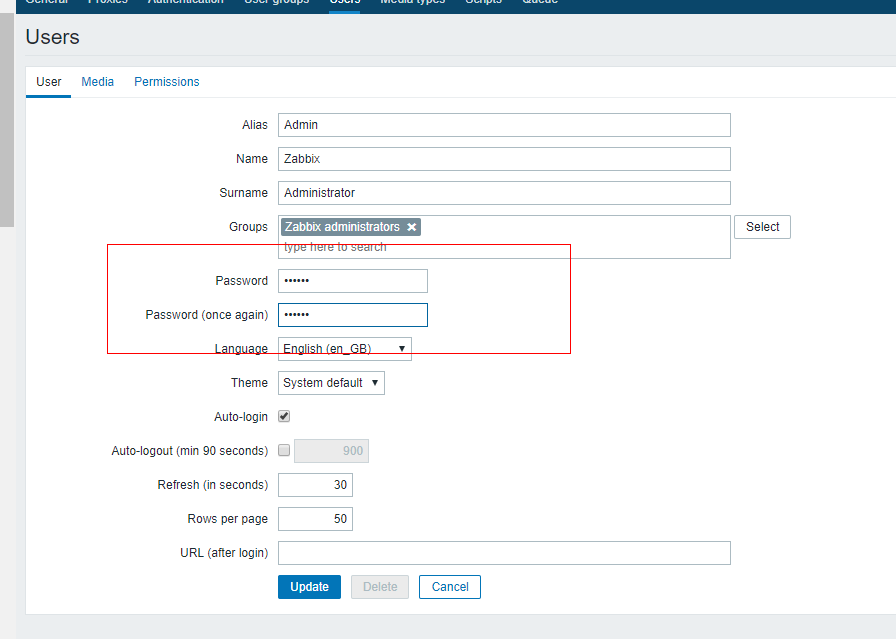
Task: Select the User tab
Action: click(49, 82)
